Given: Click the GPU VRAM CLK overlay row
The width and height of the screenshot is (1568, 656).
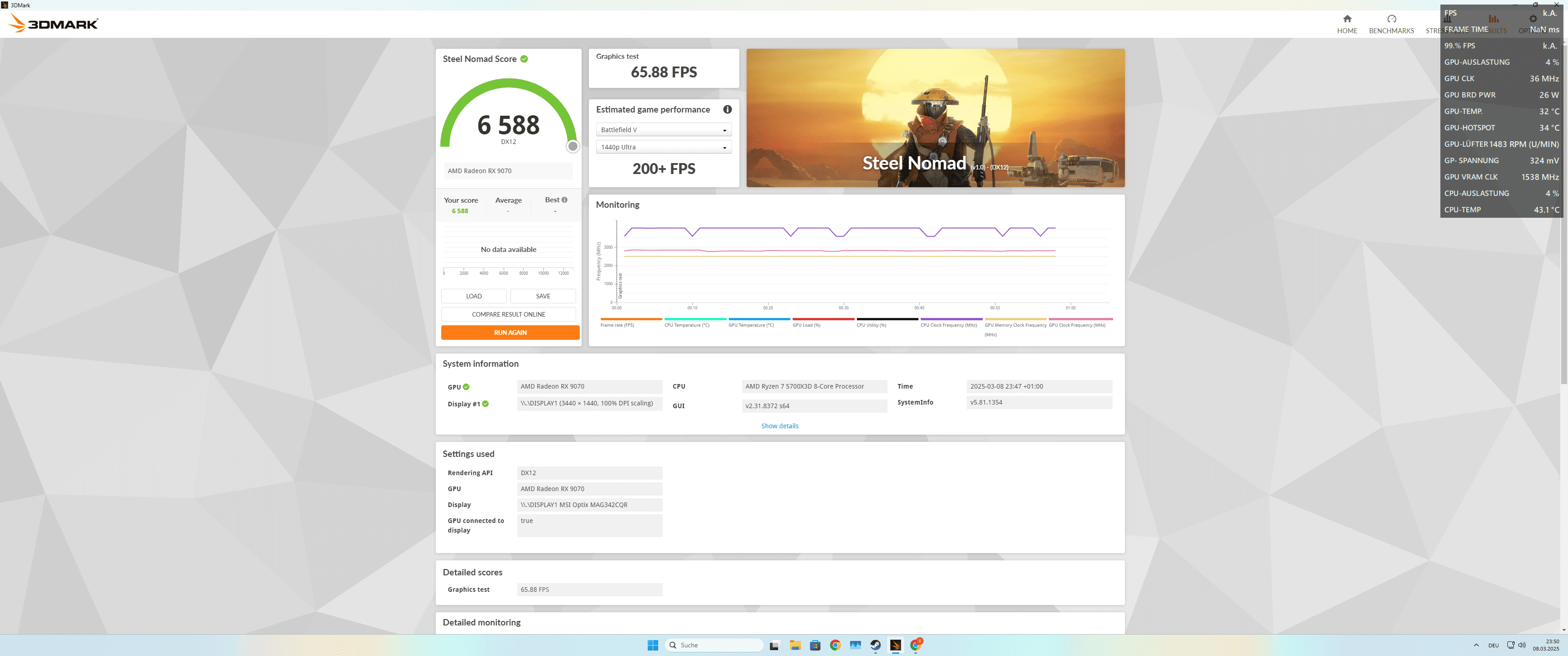Looking at the screenshot, I should click(1501, 177).
